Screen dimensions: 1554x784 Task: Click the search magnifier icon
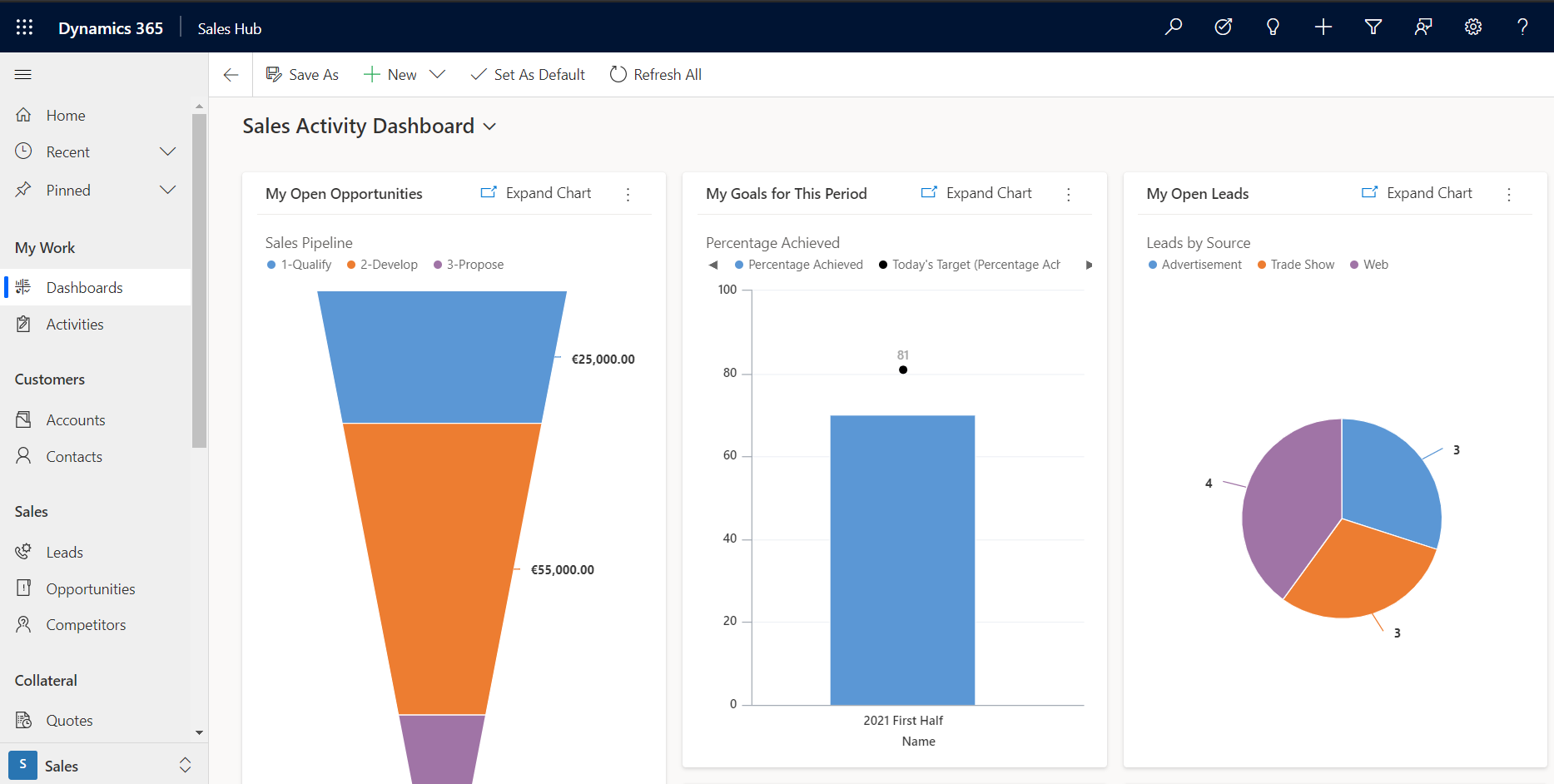1174,27
